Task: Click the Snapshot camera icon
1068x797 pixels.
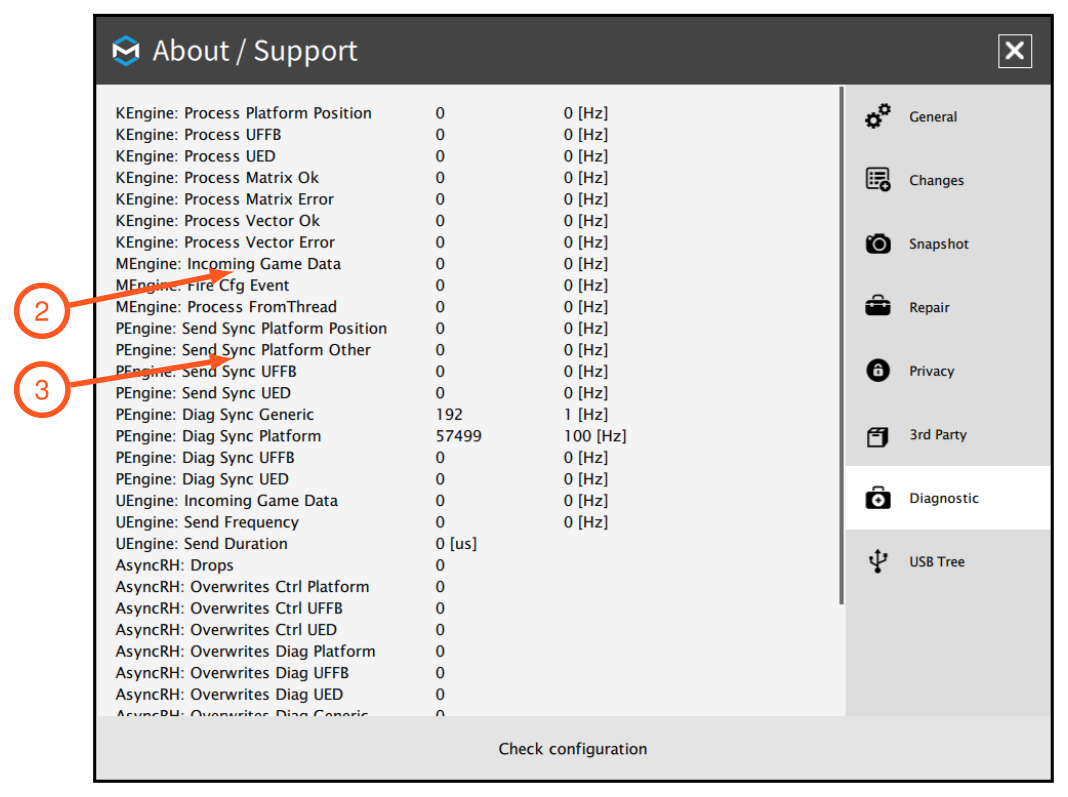Action: pos(878,243)
